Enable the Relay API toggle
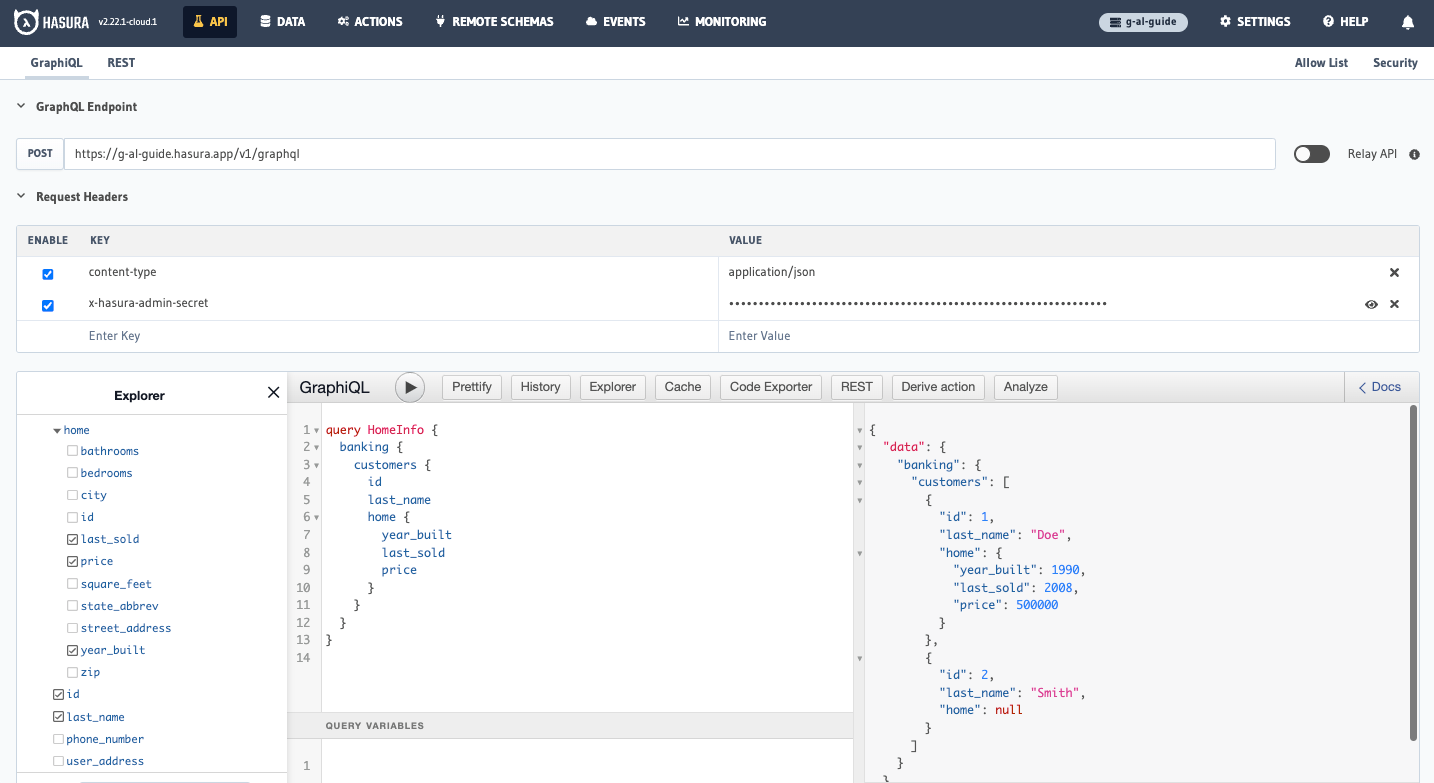Viewport: 1434px width, 783px height. point(1311,154)
